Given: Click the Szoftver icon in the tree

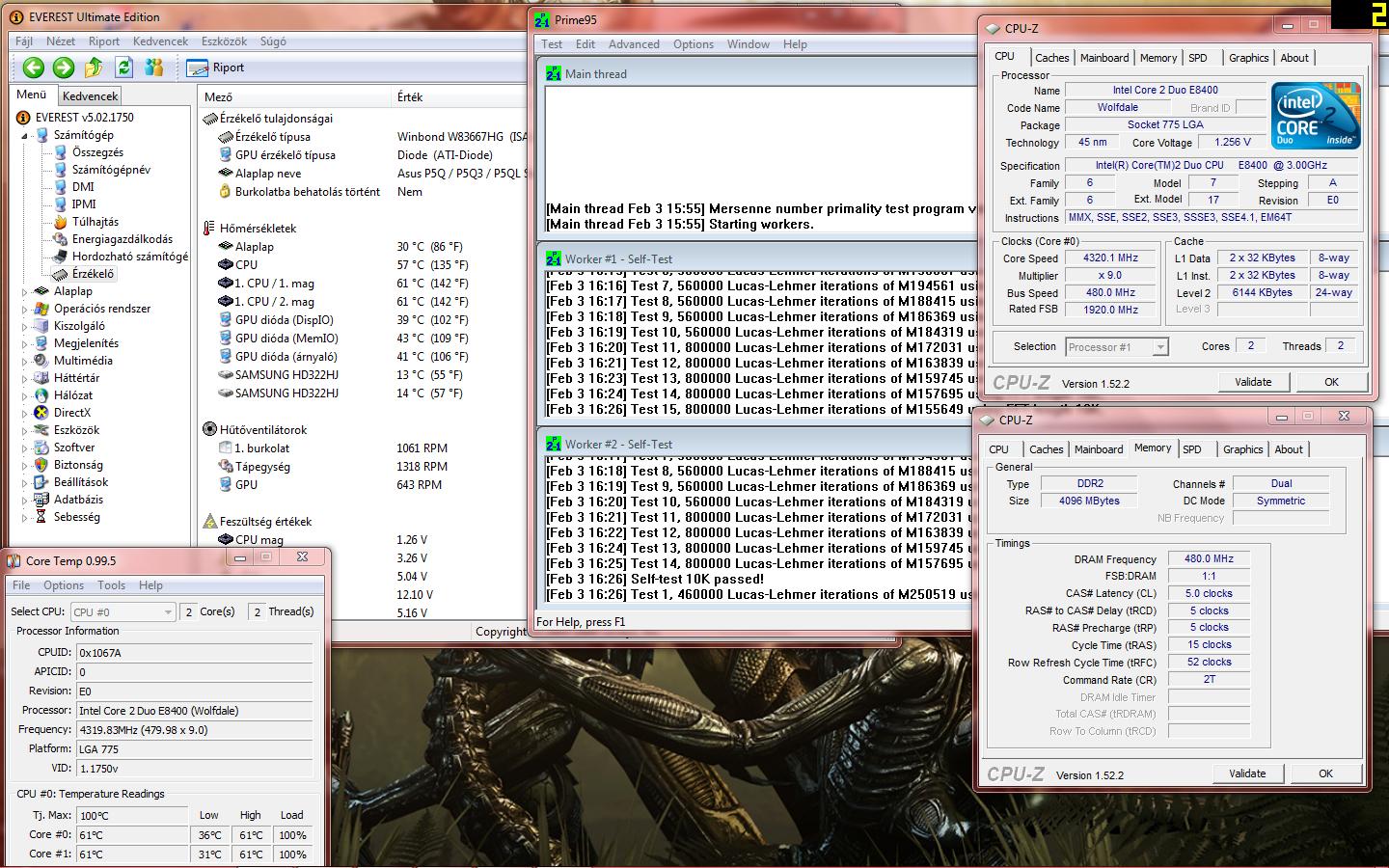Looking at the screenshot, I should click(x=41, y=448).
